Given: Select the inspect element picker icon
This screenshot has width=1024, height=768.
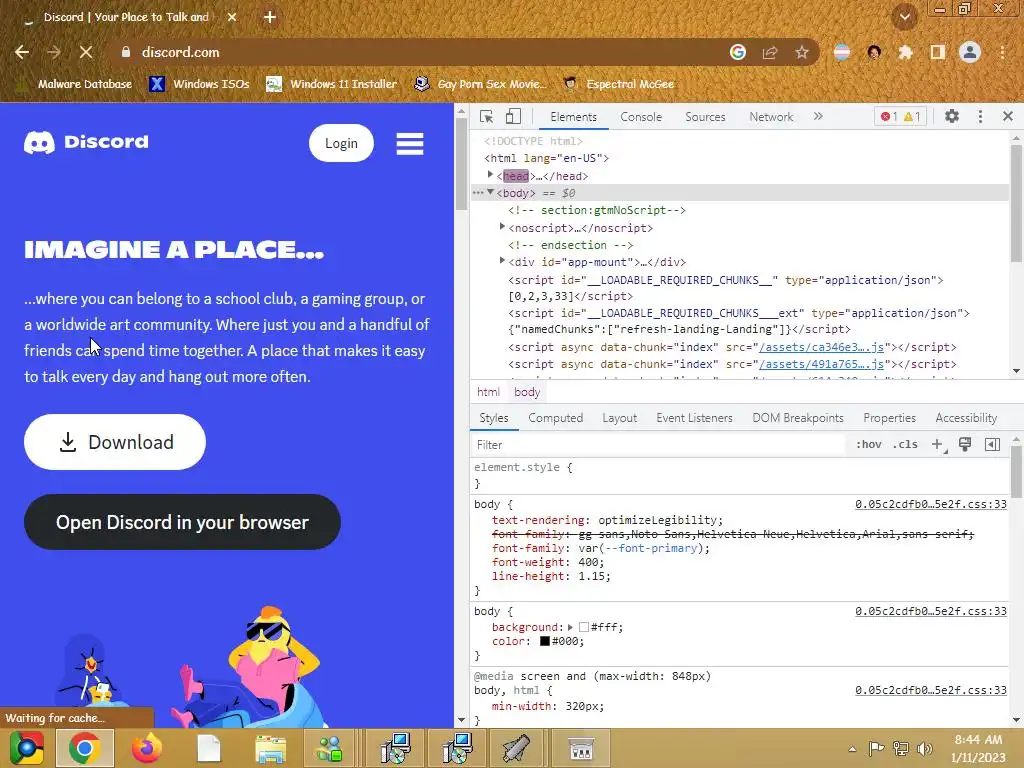Looking at the screenshot, I should click(486, 117).
